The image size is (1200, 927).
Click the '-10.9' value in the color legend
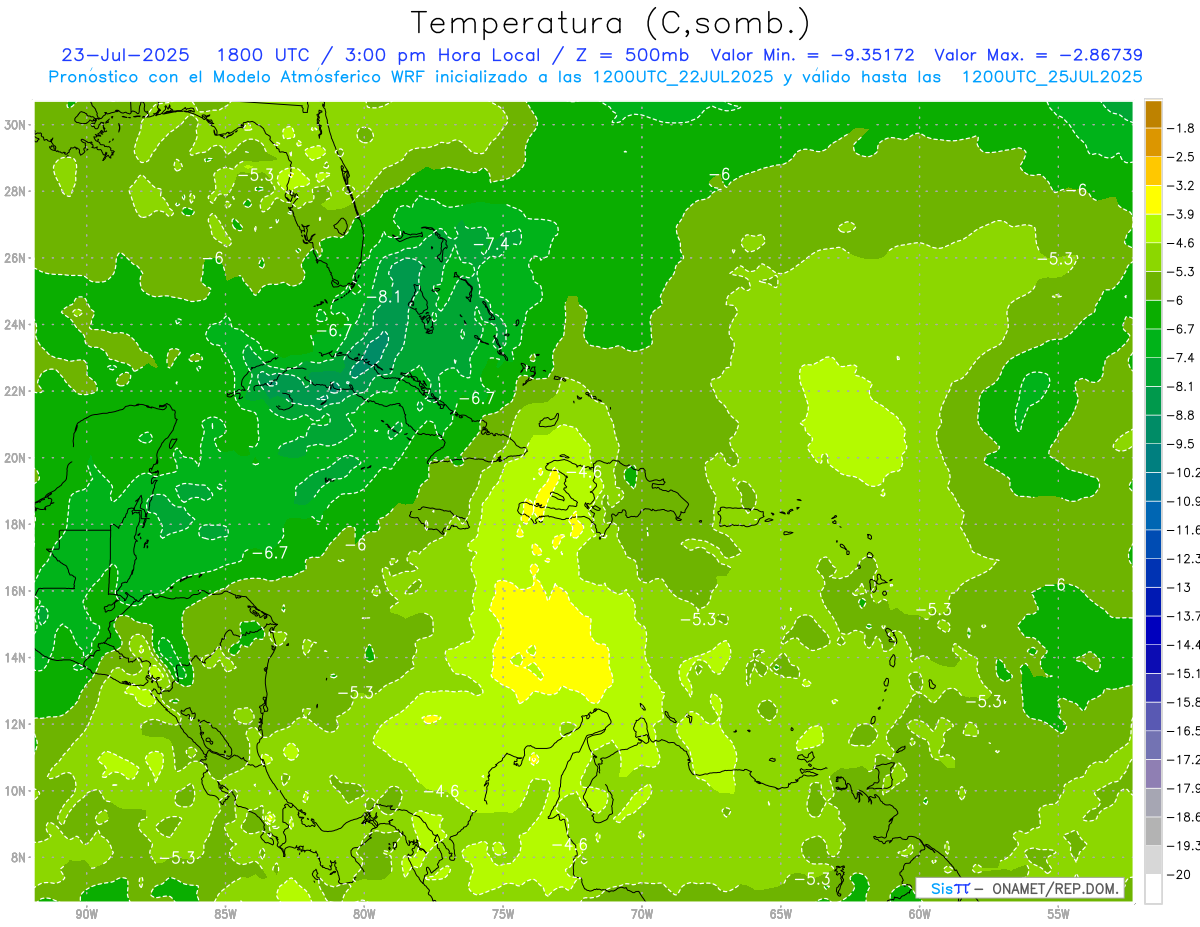(1184, 501)
